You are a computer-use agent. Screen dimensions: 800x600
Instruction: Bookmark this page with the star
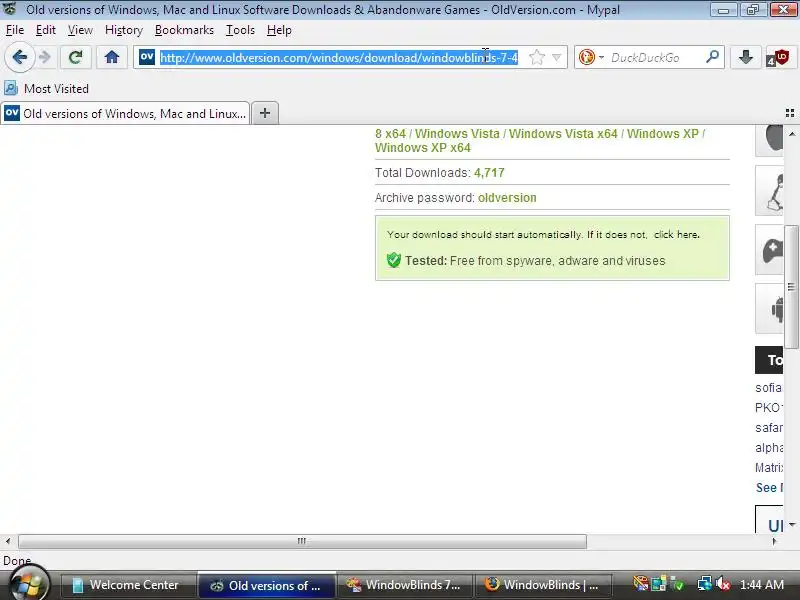(537, 57)
